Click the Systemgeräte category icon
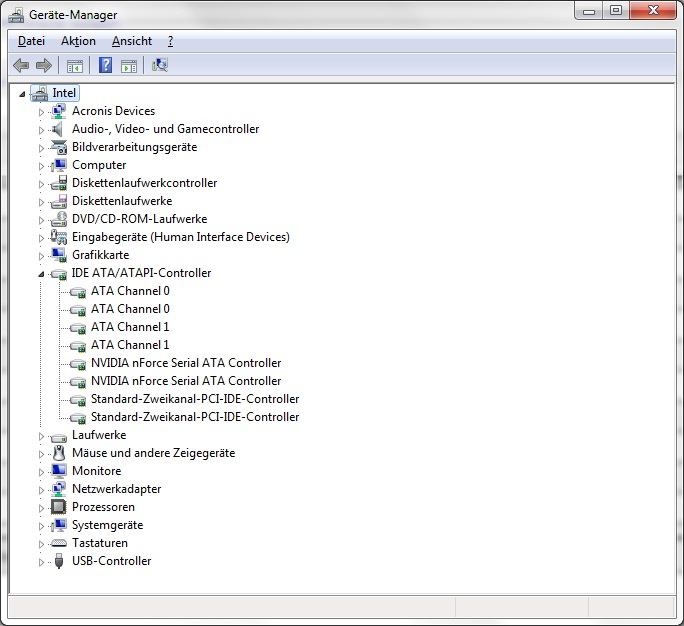Screen dimensions: 684x626 point(58,525)
